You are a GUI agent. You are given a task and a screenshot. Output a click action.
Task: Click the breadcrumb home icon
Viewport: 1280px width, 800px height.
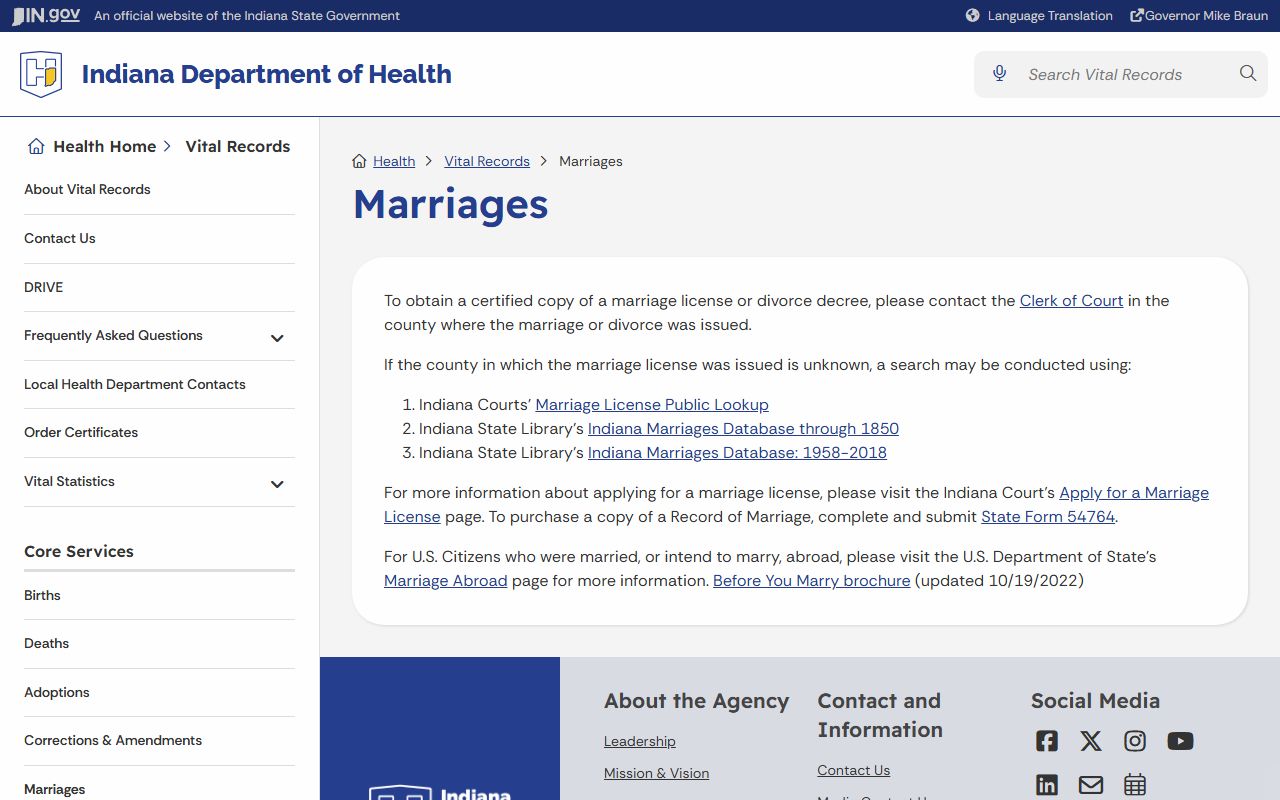(360, 161)
